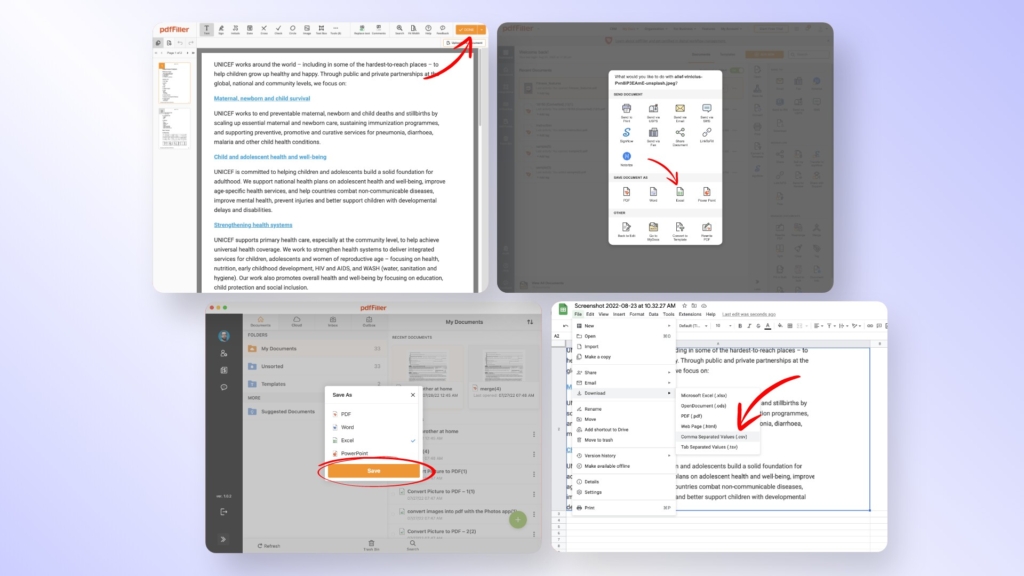Click green add button in desktop app
The height and width of the screenshot is (576, 1024).
pyautogui.click(x=518, y=520)
